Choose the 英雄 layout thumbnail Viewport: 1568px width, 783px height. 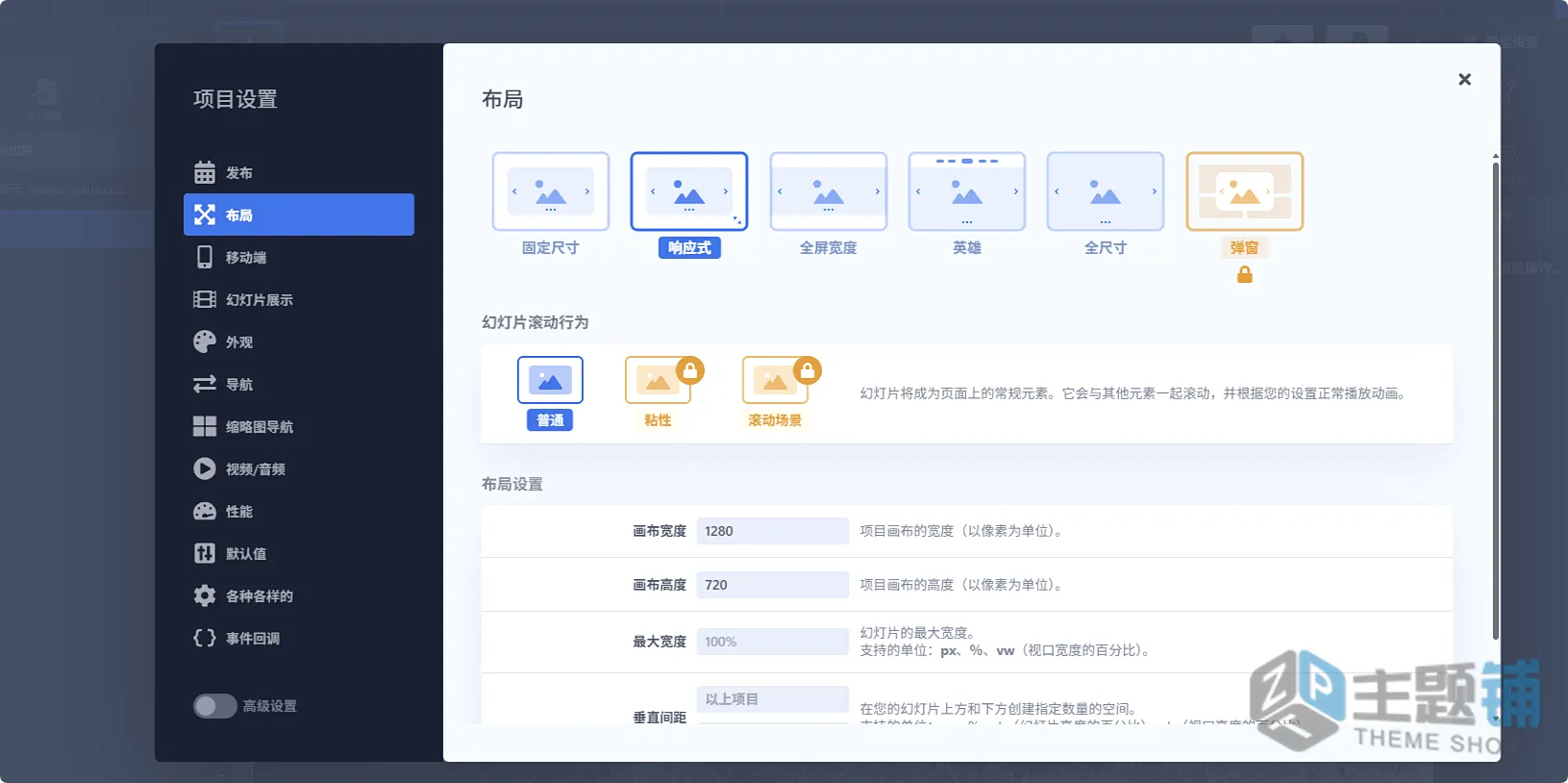pyautogui.click(x=966, y=191)
